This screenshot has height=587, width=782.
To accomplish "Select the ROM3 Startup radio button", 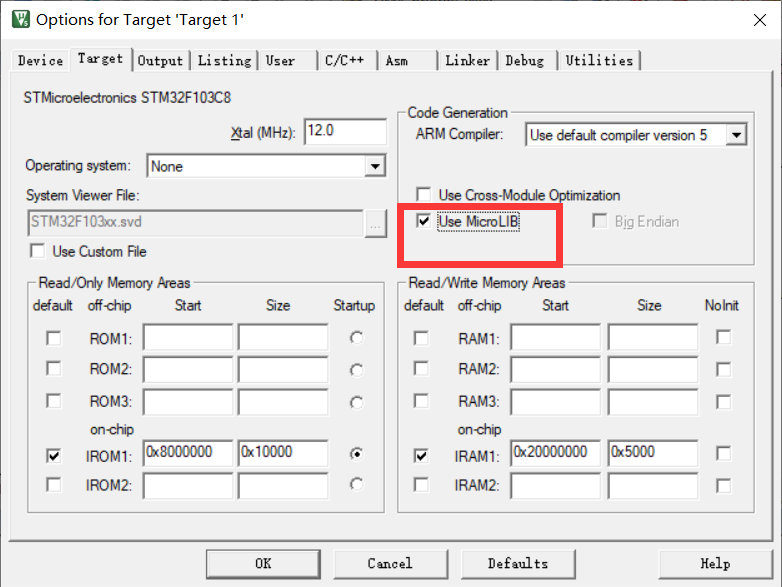I will (356, 402).
